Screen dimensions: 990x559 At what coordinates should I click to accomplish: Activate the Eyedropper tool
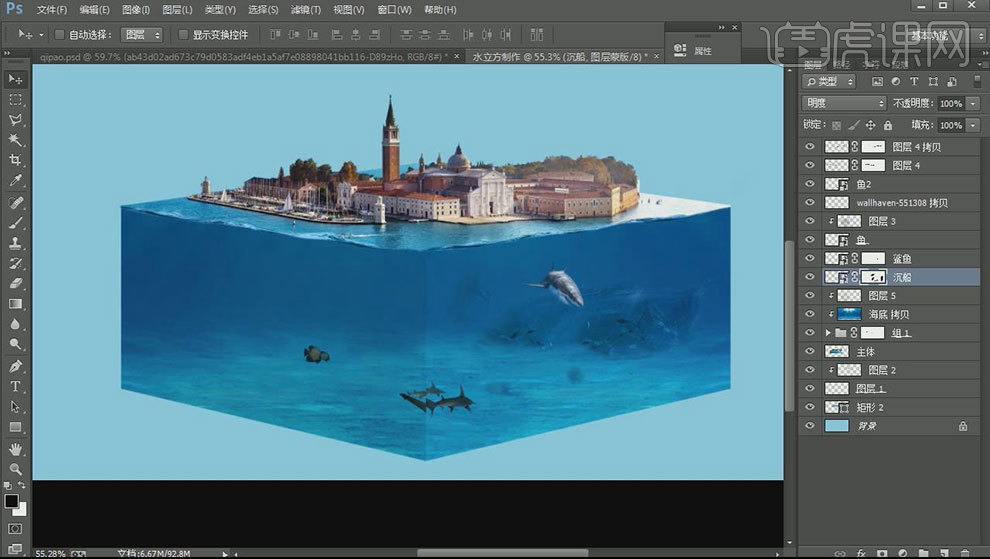tap(15, 181)
